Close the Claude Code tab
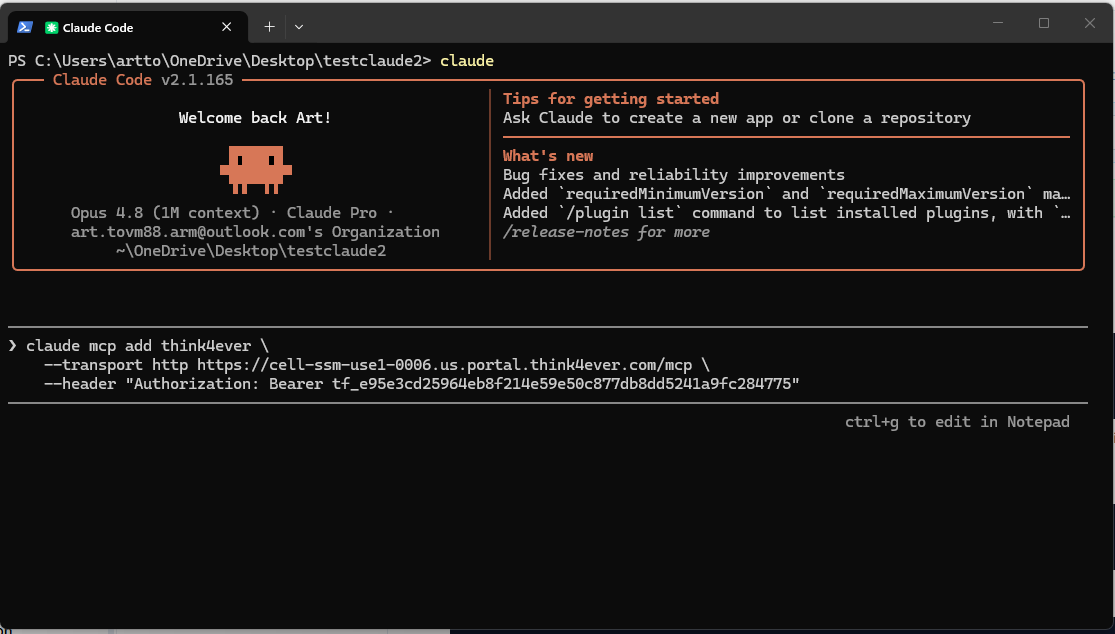 (x=226, y=27)
